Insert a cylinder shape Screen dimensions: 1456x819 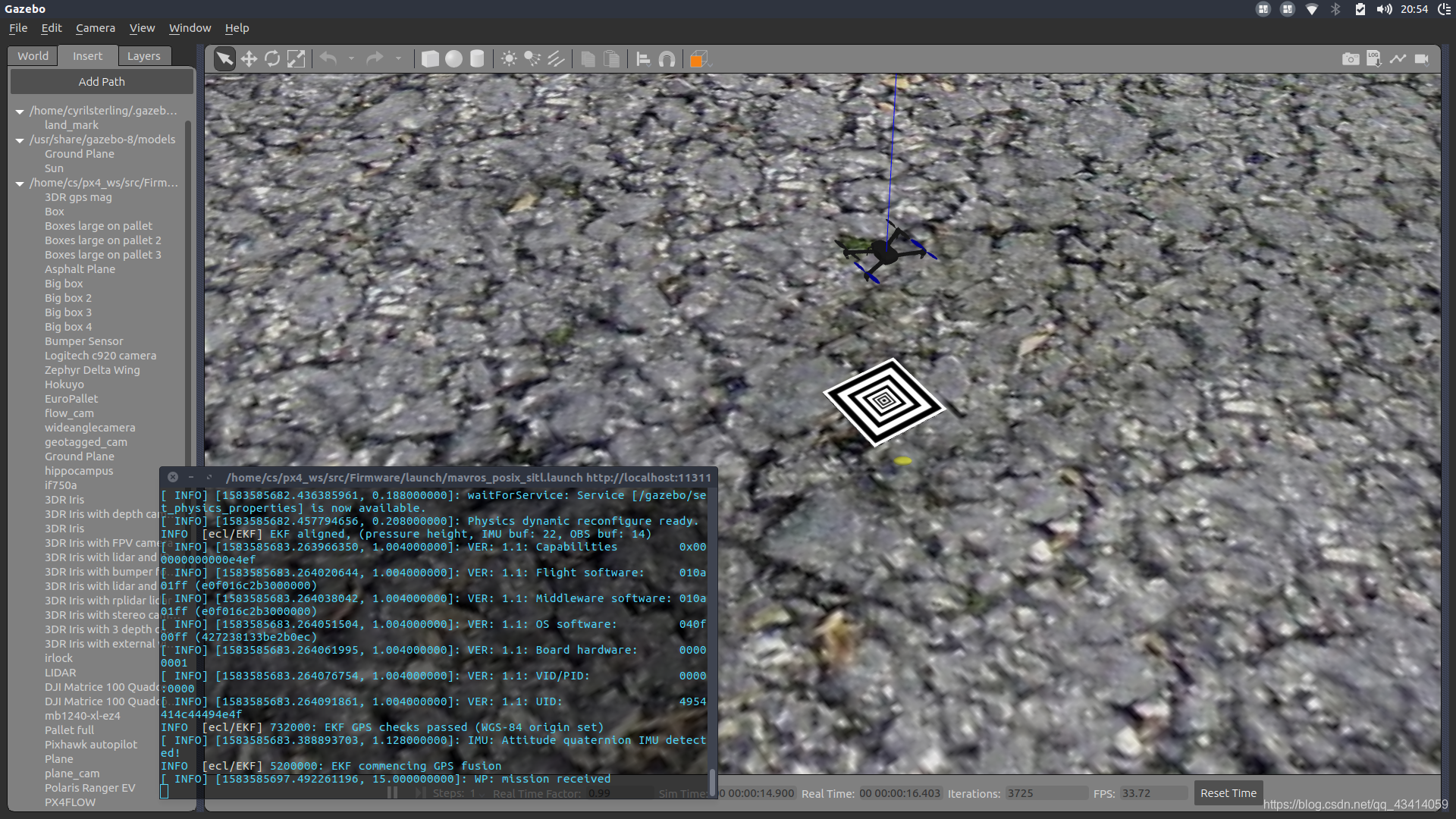tap(477, 59)
